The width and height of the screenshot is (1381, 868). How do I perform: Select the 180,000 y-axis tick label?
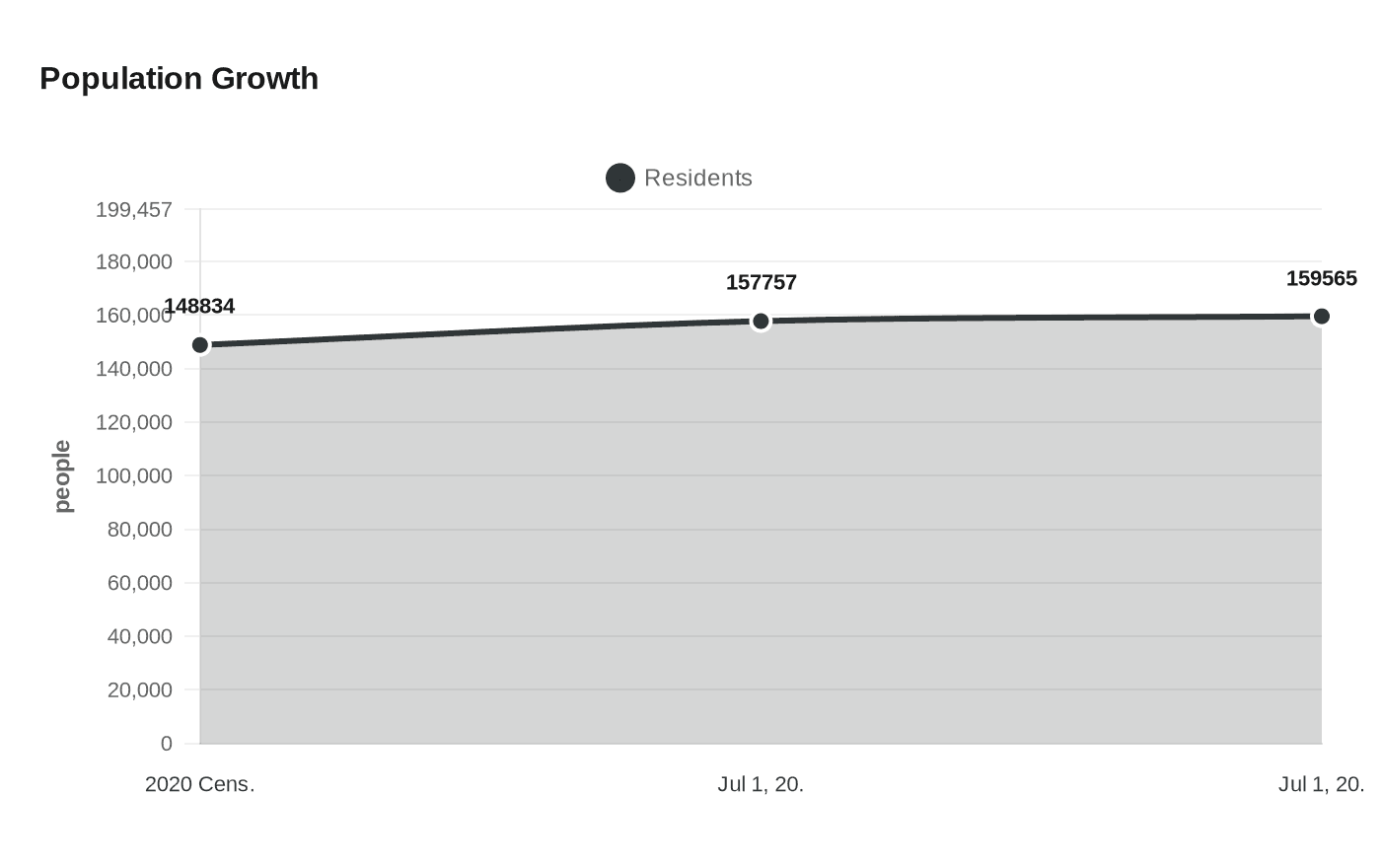pos(134,262)
